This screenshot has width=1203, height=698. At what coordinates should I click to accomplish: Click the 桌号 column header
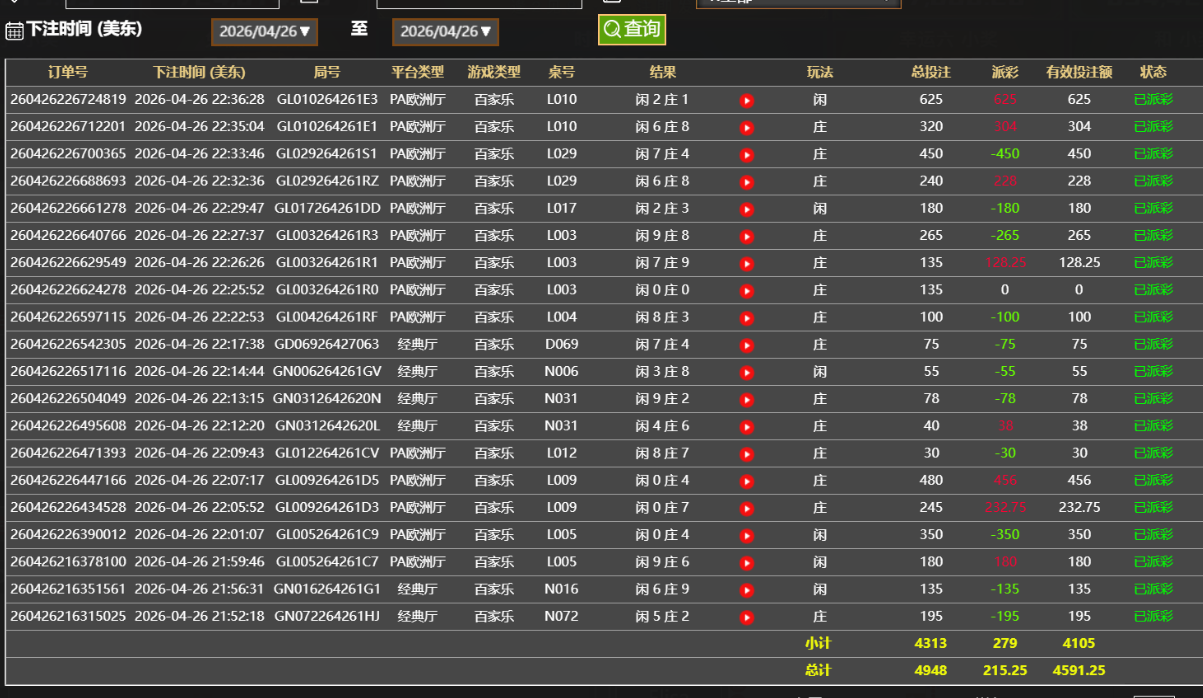click(561, 72)
